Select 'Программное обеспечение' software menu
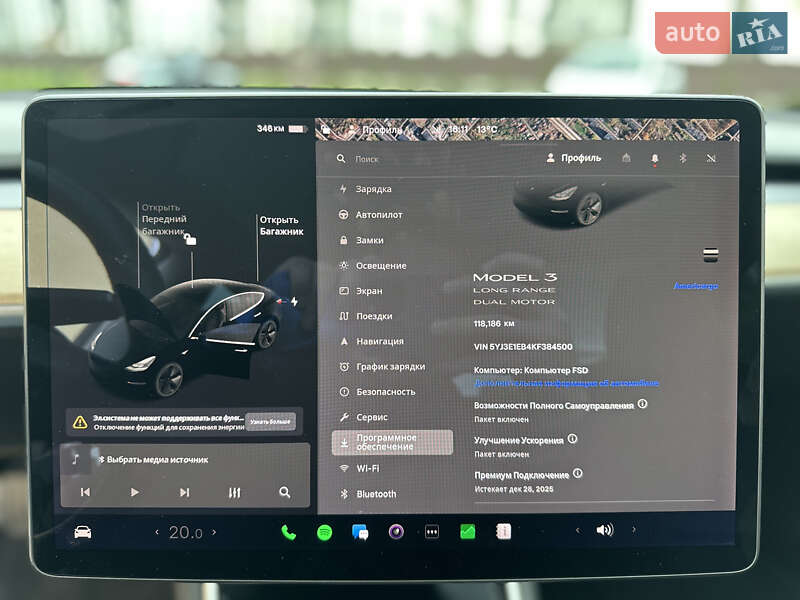 pyautogui.click(x=392, y=442)
